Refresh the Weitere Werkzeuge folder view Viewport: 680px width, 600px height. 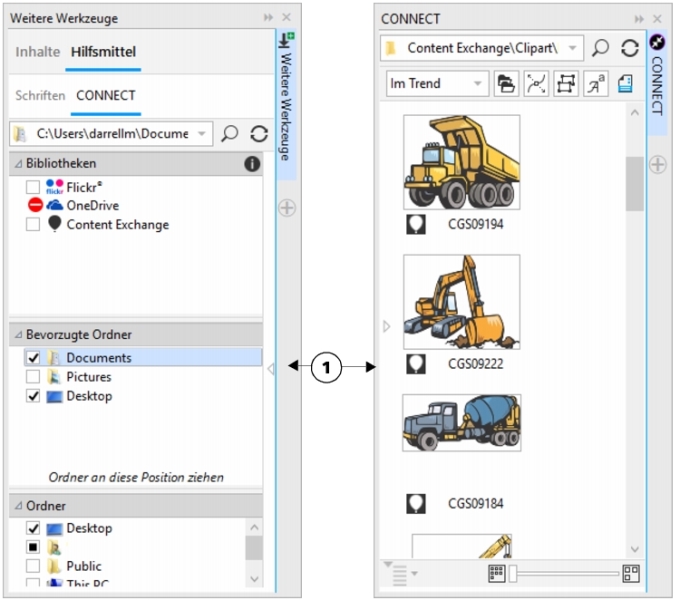pos(259,133)
